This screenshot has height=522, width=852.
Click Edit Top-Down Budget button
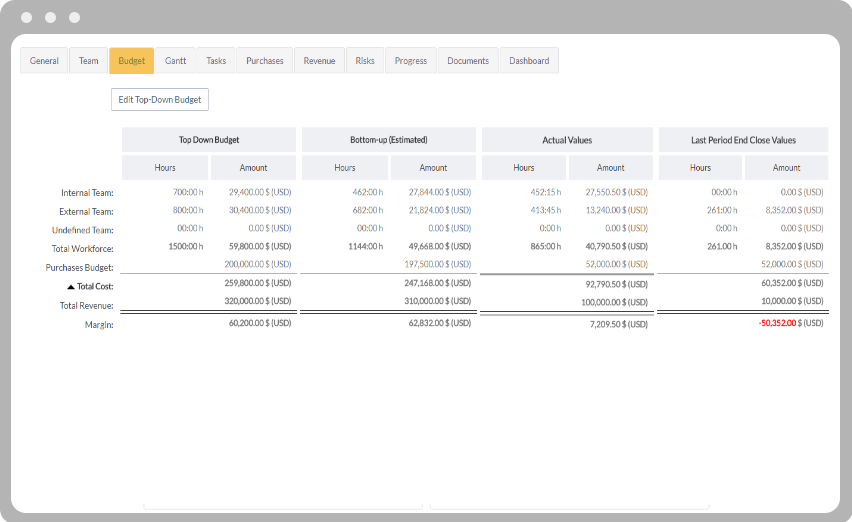pos(160,100)
